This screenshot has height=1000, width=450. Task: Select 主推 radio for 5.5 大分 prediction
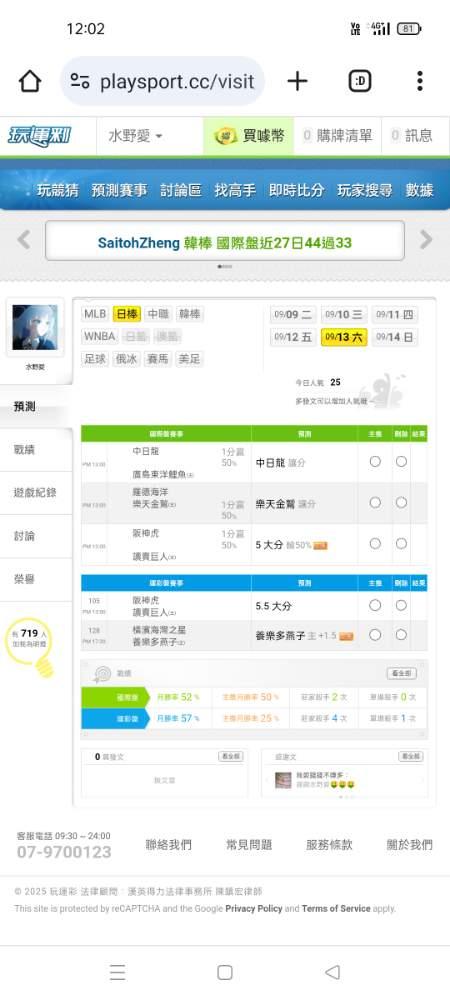click(375, 605)
